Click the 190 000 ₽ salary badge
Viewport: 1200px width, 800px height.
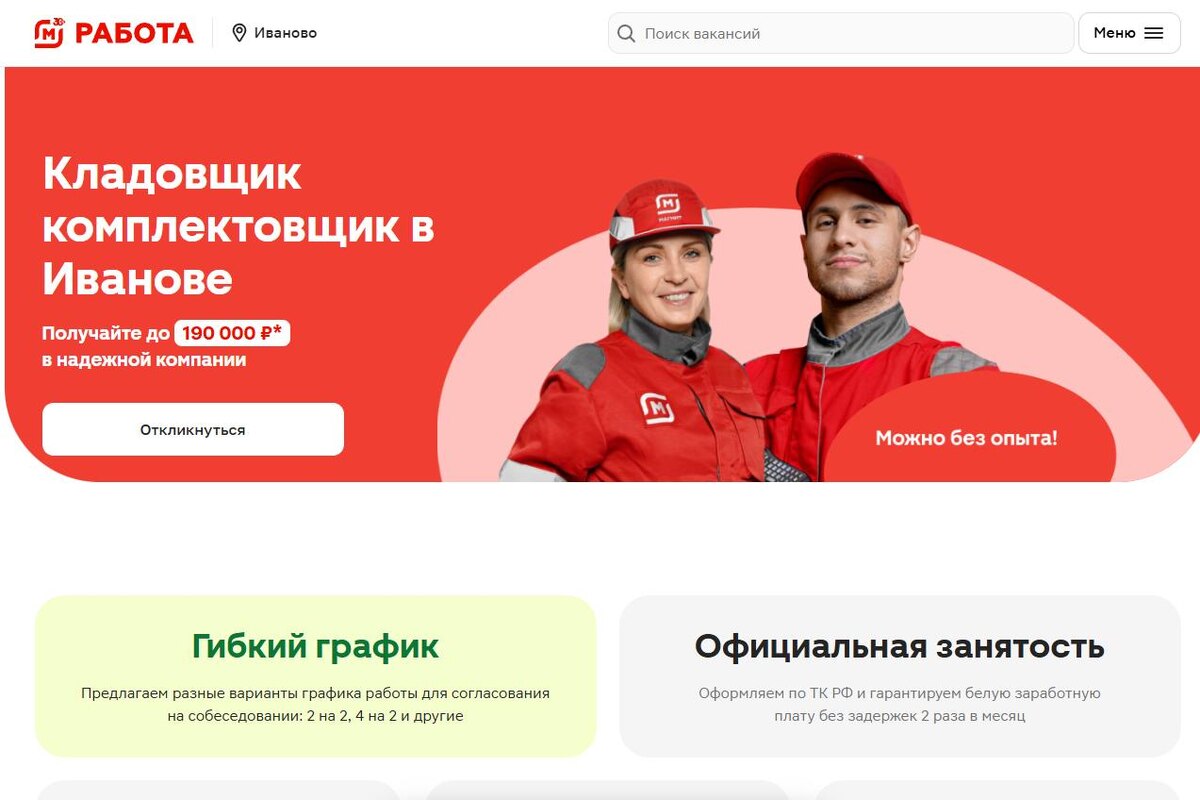coord(232,333)
